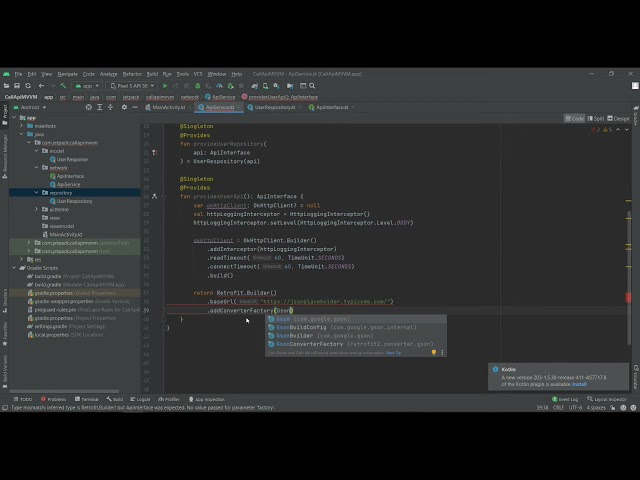This screenshot has height=480, width=640.
Task: Hide the Project panel with minus icon
Action: tap(135, 107)
